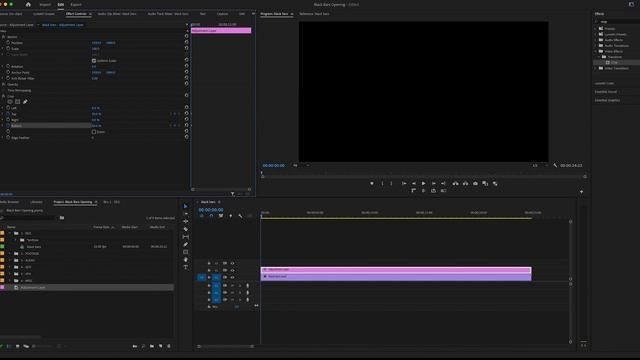Open the Import workspace tab

(x=45, y=4)
